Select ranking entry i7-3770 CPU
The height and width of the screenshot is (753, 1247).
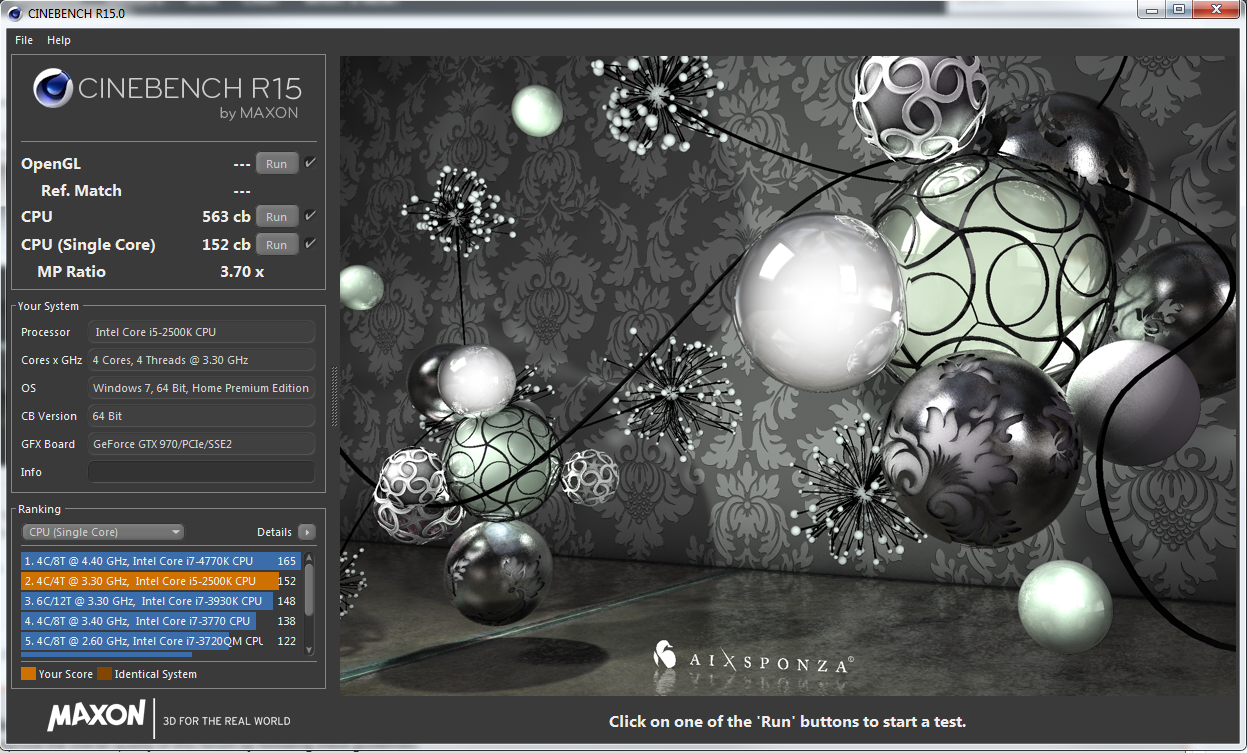(x=160, y=621)
